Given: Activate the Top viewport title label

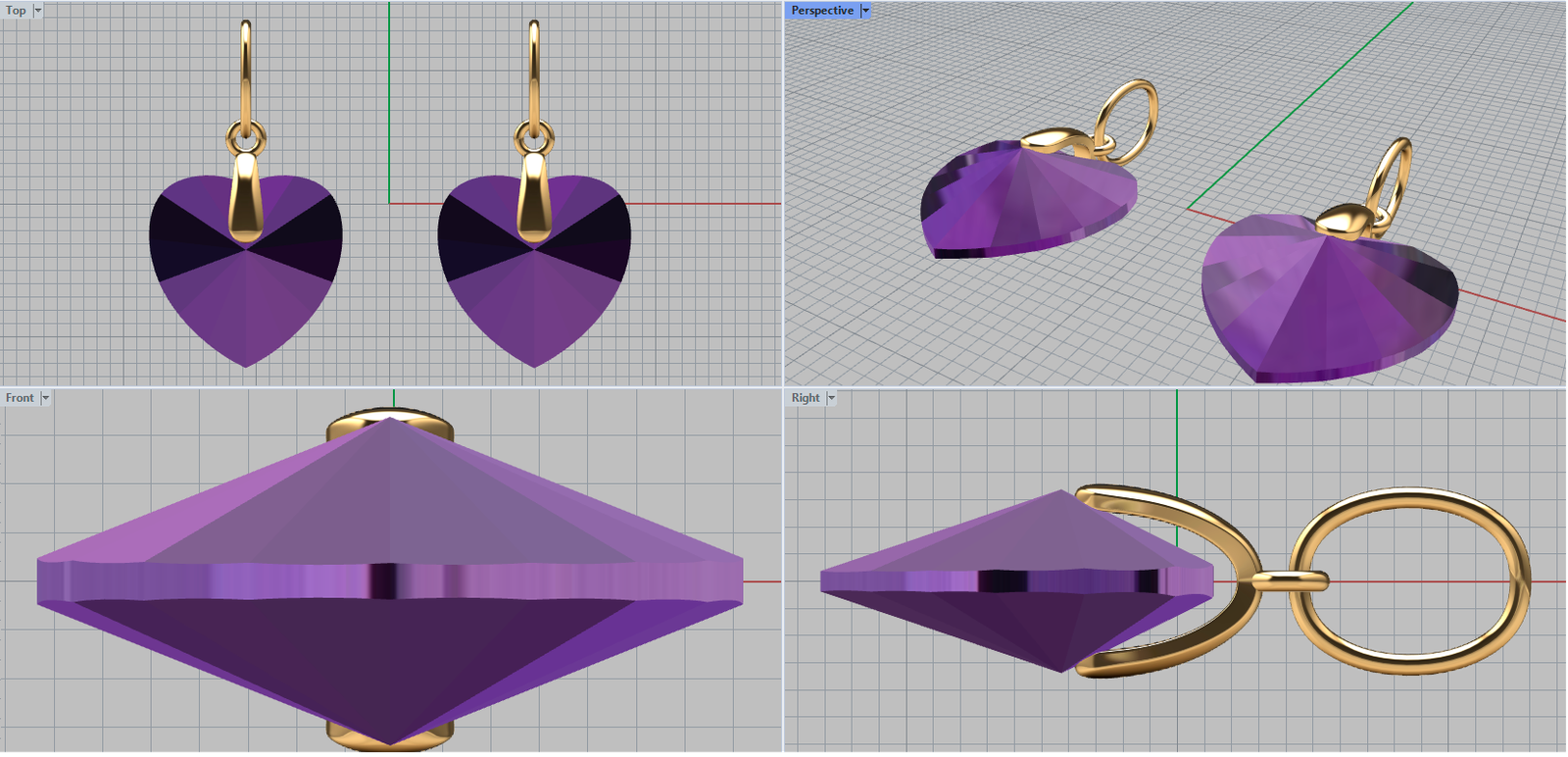Looking at the screenshot, I should (16, 11).
